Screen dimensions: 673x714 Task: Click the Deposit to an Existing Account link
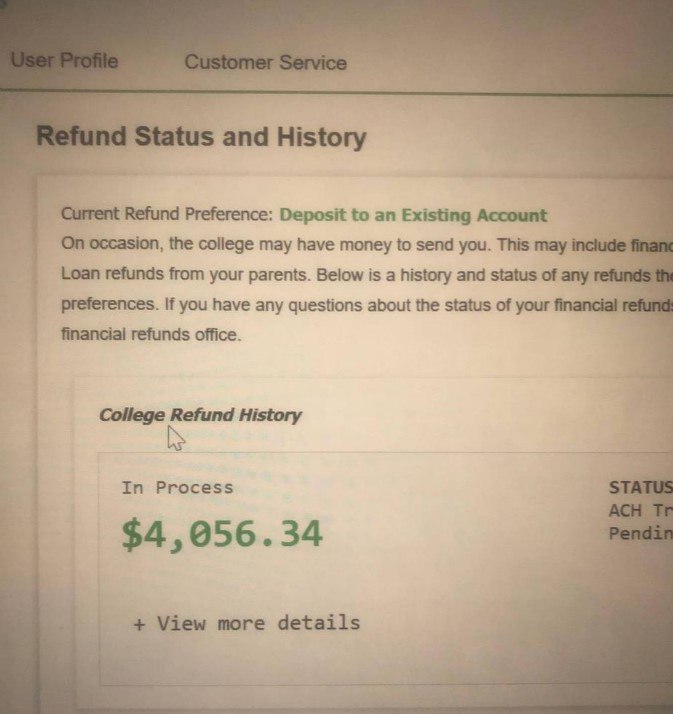413,215
